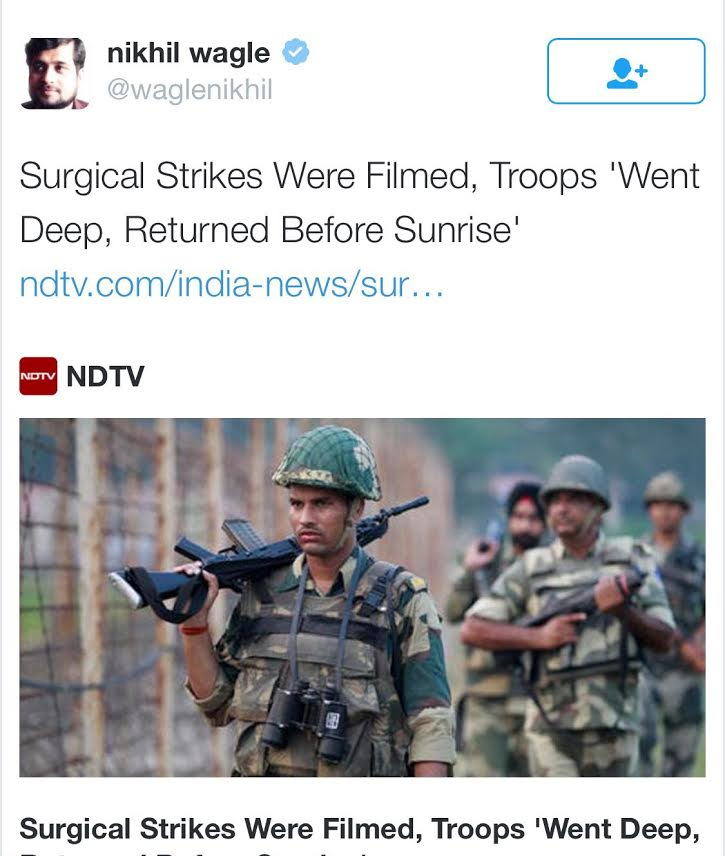The width and height of the screenshot is (725, 856).
Task: Click the follow user icon button
Action: click(x=626, y=71)
